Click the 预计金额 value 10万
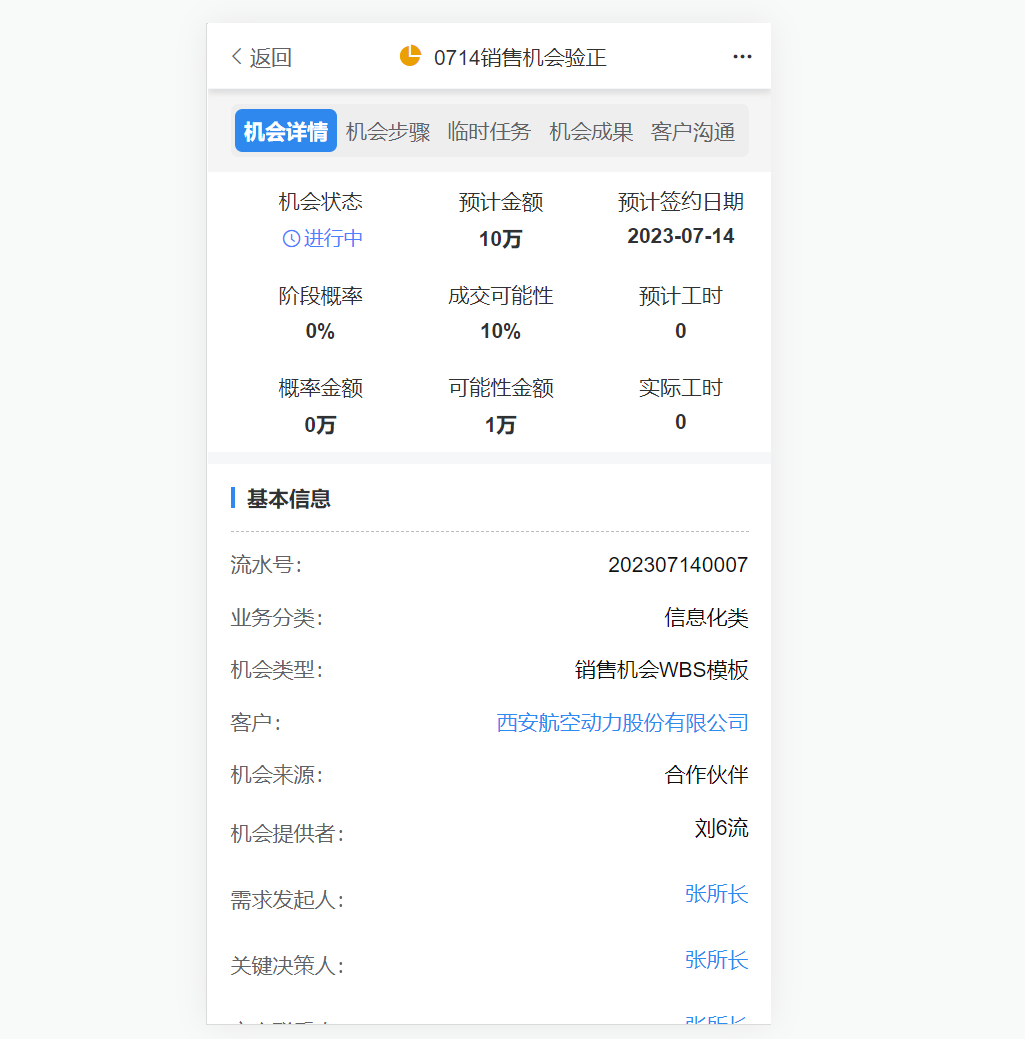 (x=500, y=239)
